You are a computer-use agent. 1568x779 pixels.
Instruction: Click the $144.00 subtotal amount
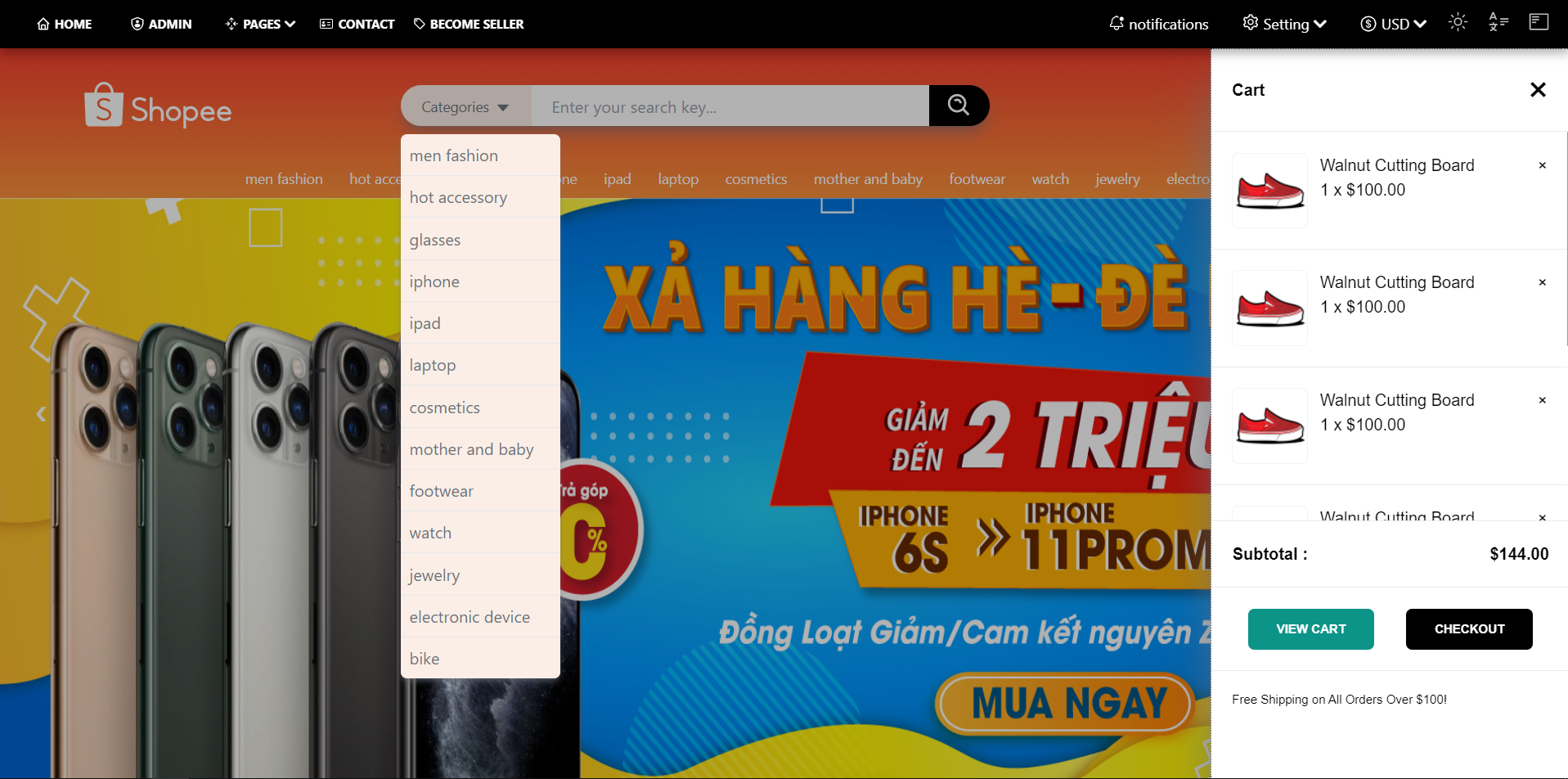coord(1519,554)
